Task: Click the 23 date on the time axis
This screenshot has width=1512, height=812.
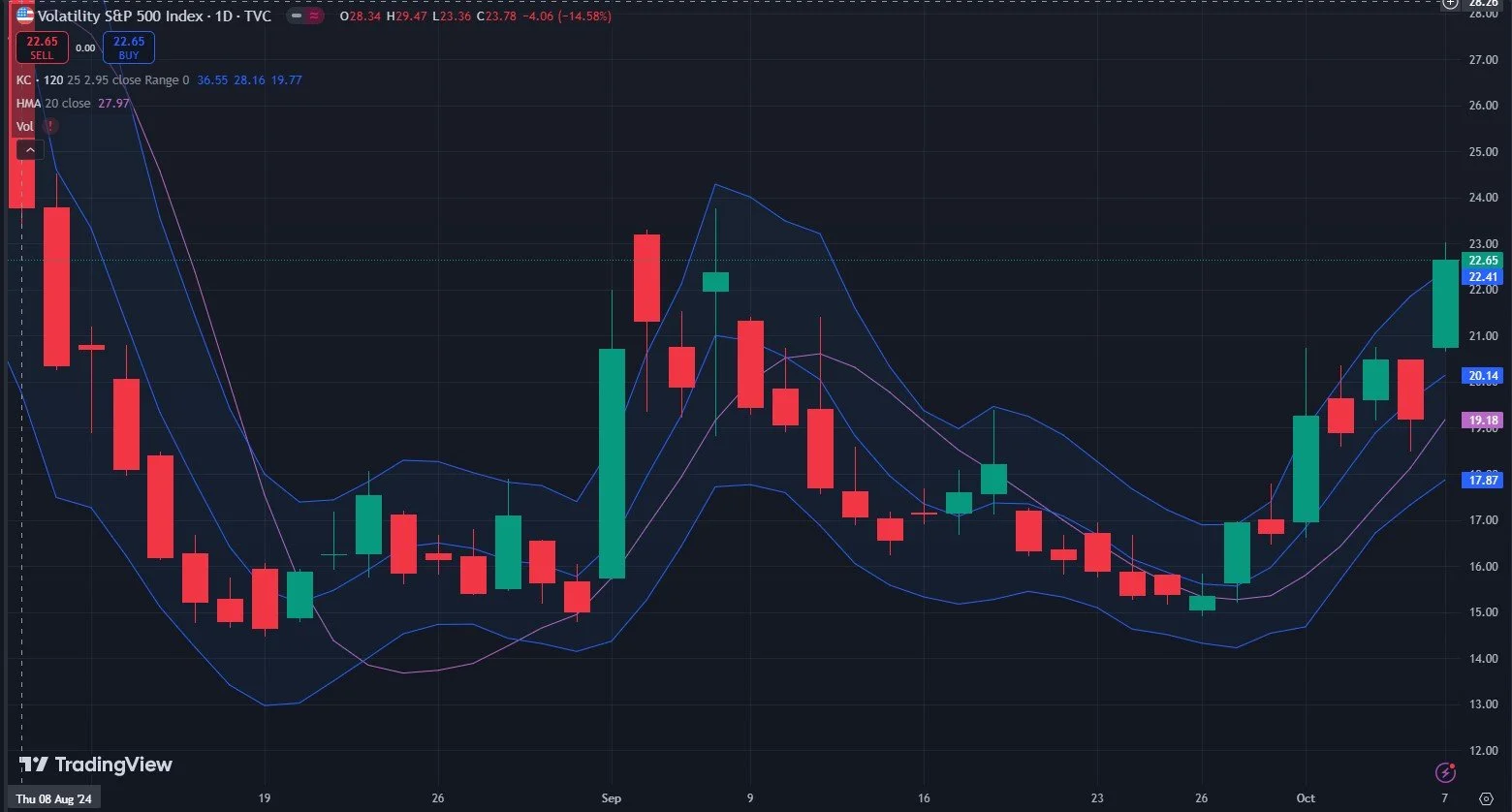Action: (1097, 798)
